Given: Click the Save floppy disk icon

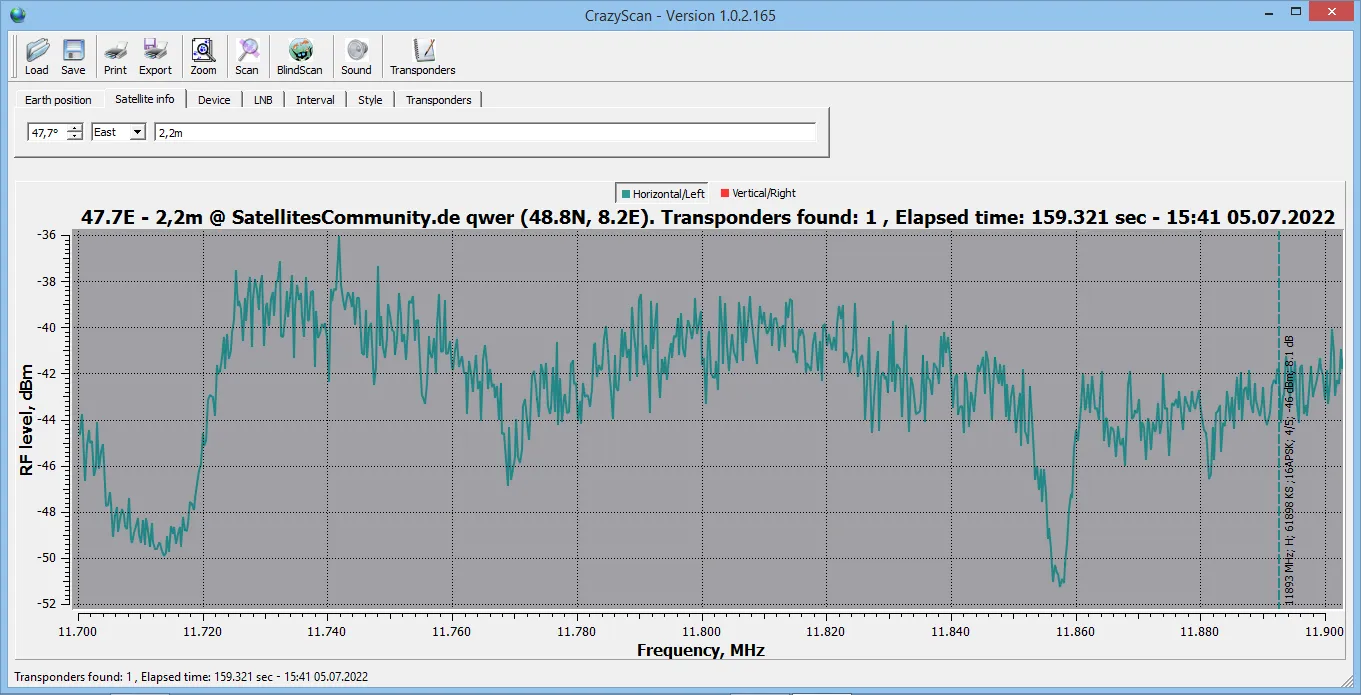Looking at the screenshot, I should tap(73, 56).
